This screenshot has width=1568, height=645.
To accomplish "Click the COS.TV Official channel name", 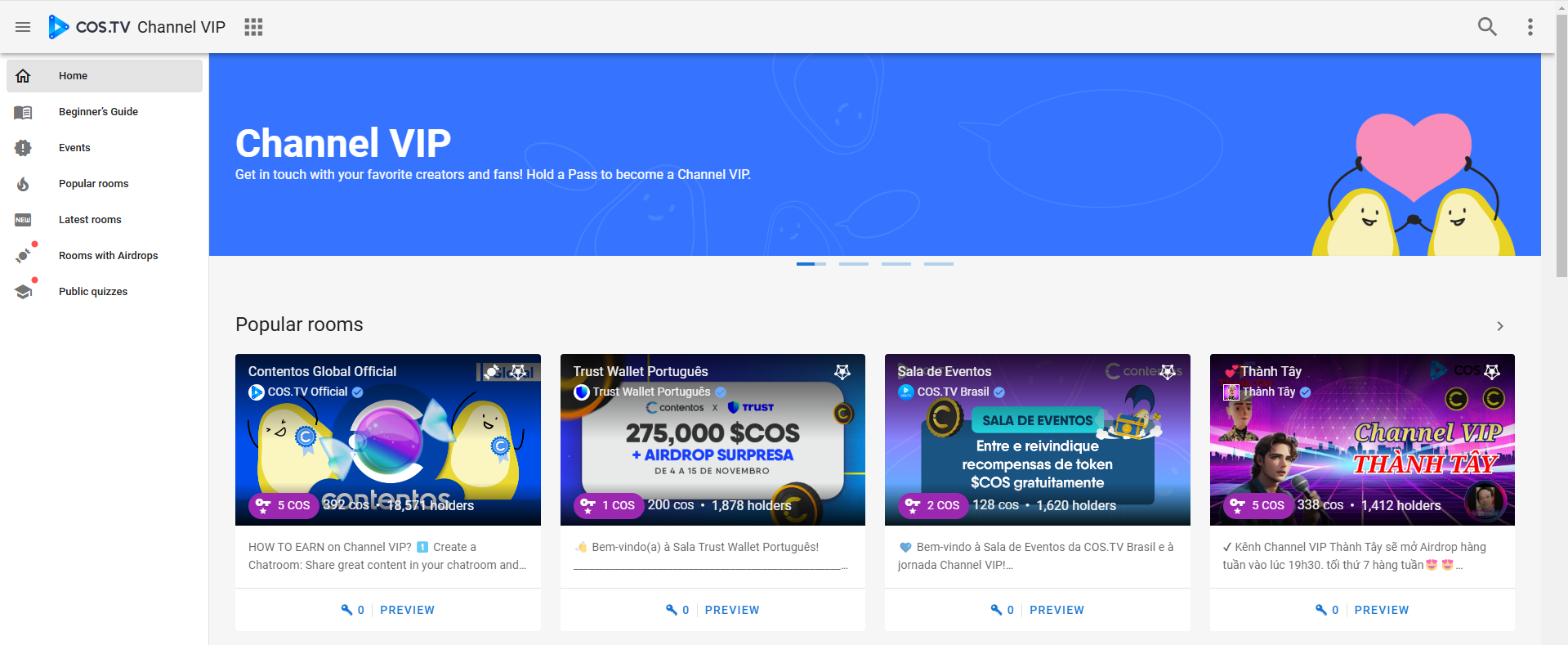I will (308, 392).
